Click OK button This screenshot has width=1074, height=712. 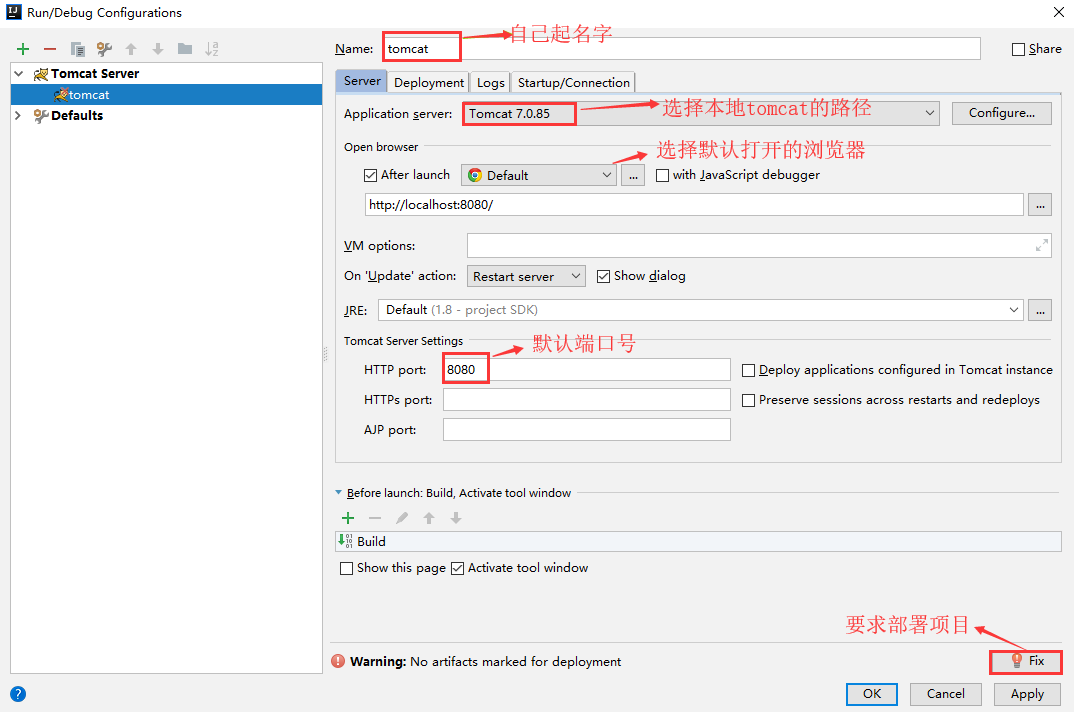[871, 693]
